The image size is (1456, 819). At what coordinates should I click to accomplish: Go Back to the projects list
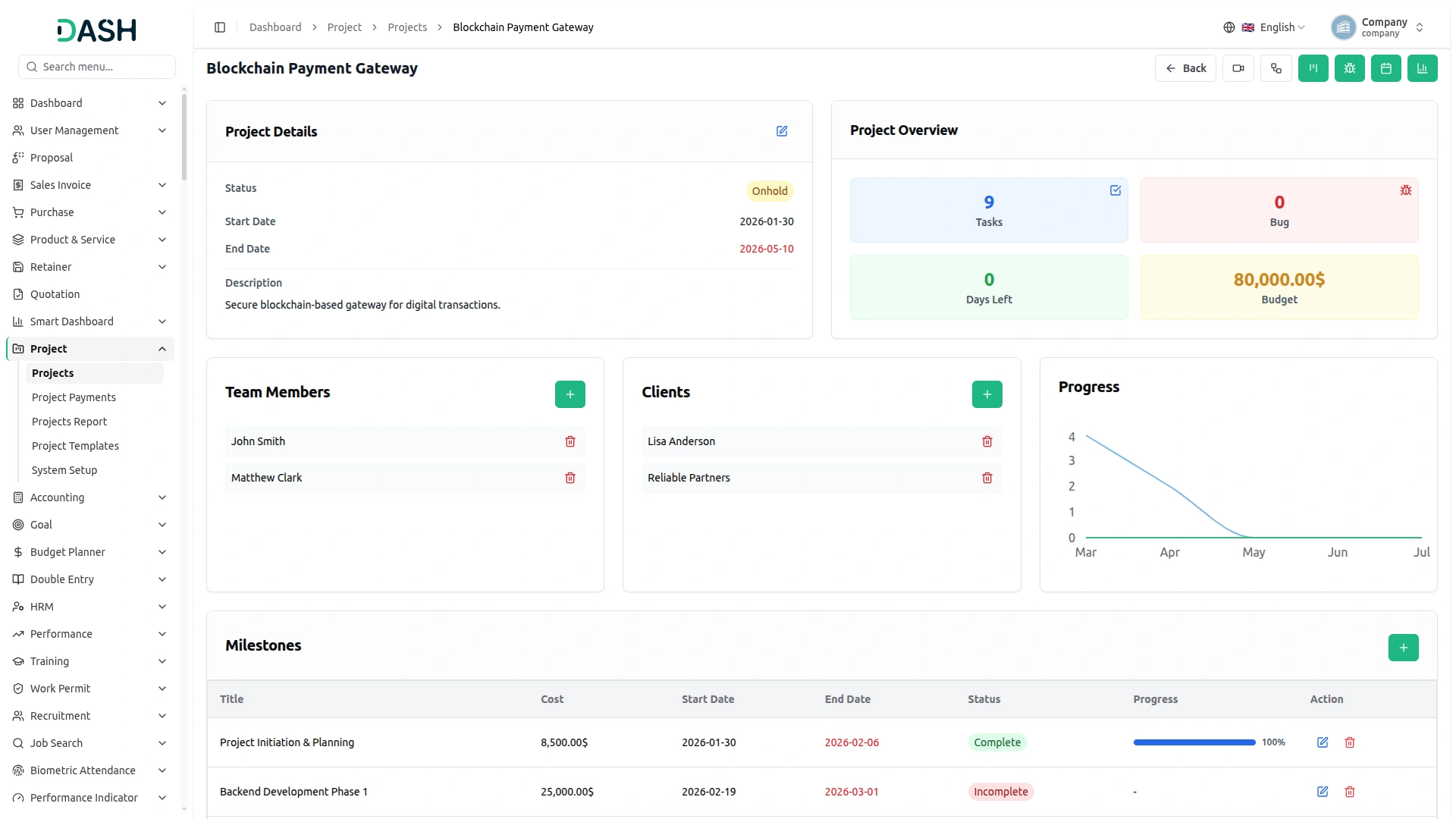[x=1185, y=68]
